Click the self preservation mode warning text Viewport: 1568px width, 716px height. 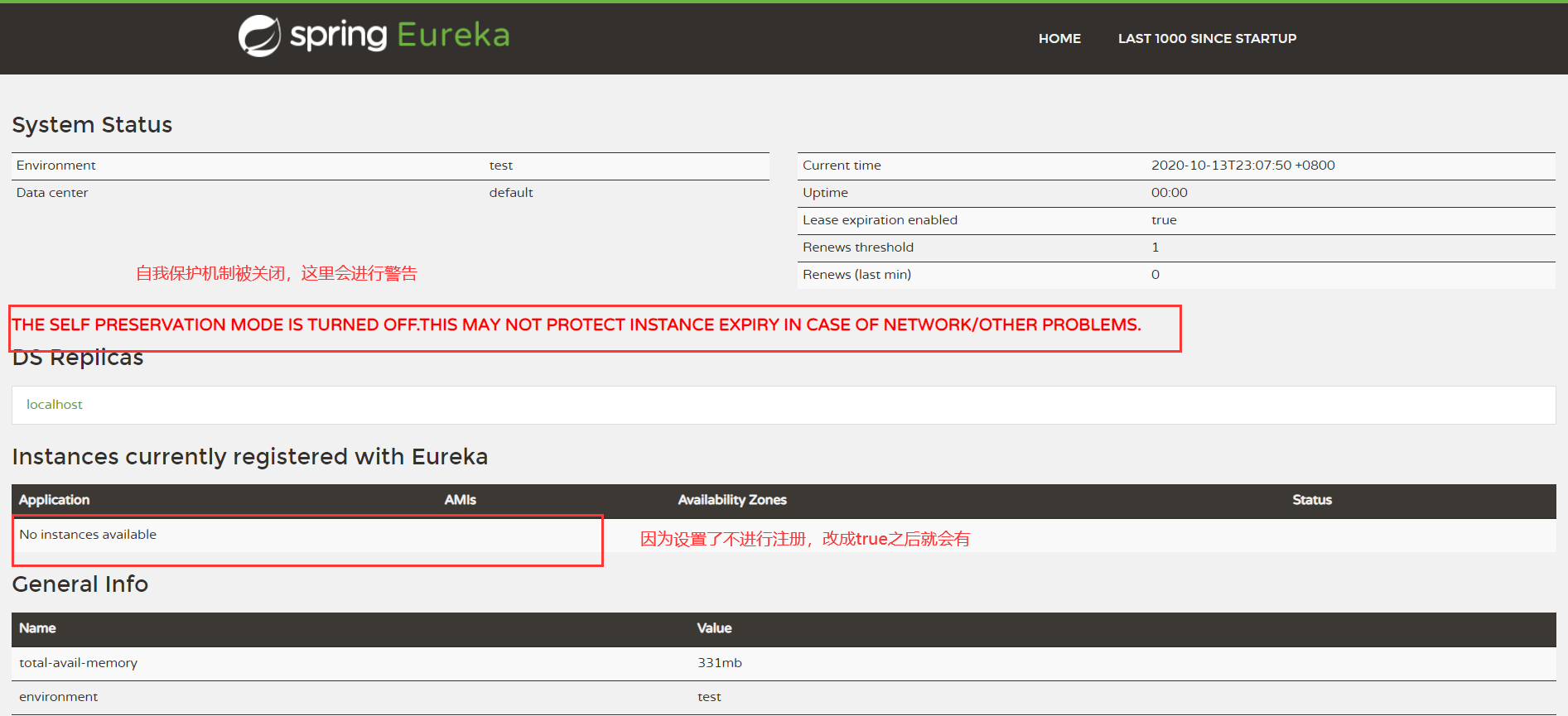click(x=577, y=325)
